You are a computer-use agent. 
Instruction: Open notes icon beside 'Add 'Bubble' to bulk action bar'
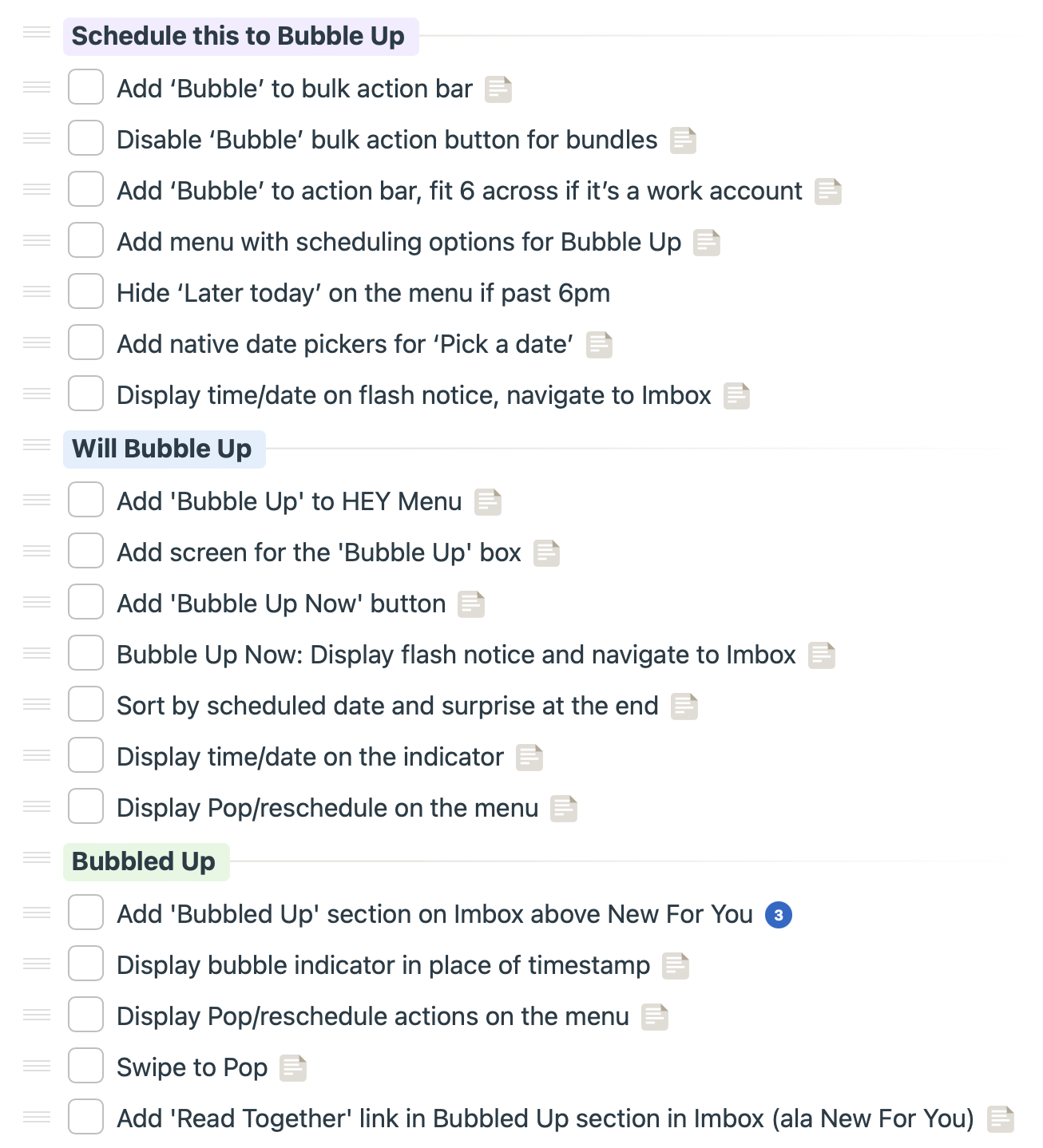tap(498, 89)
